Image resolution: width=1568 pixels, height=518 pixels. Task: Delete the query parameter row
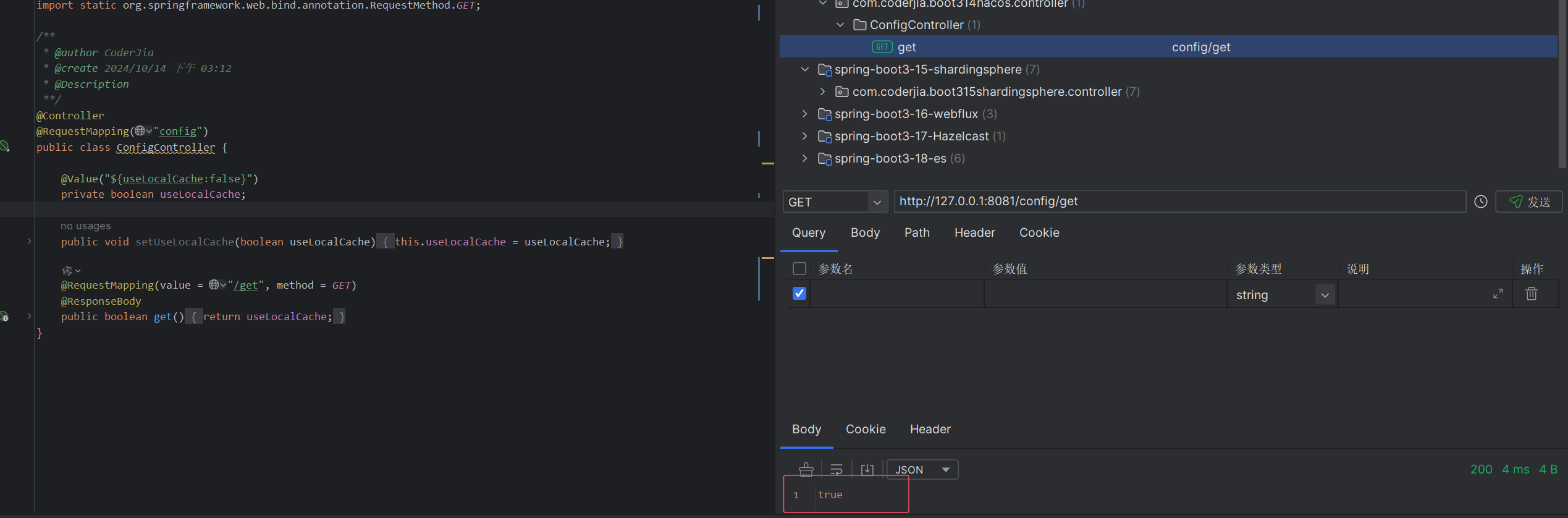point(1532,294)
